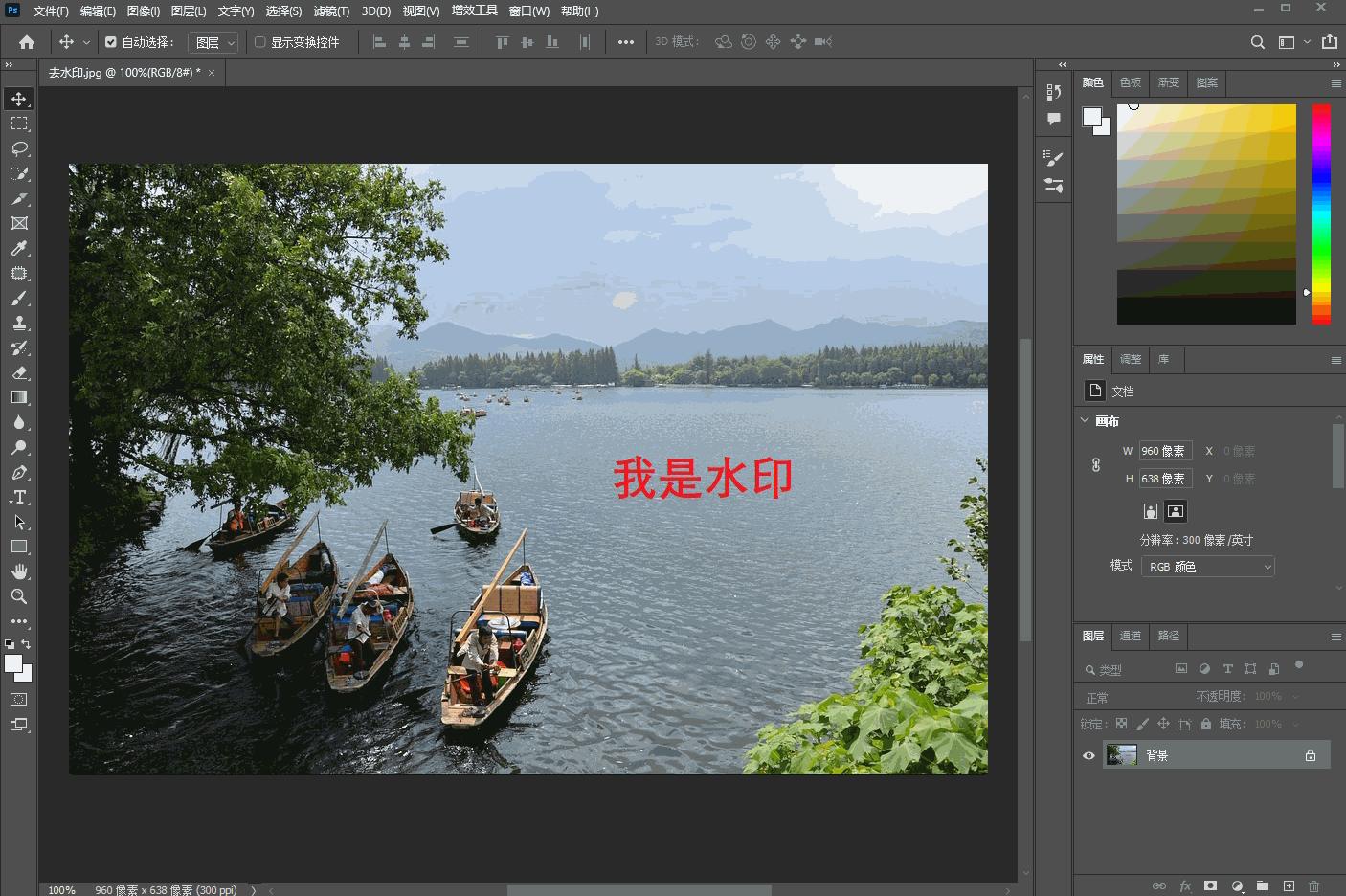Select the Hand tool

pos(19,571)
